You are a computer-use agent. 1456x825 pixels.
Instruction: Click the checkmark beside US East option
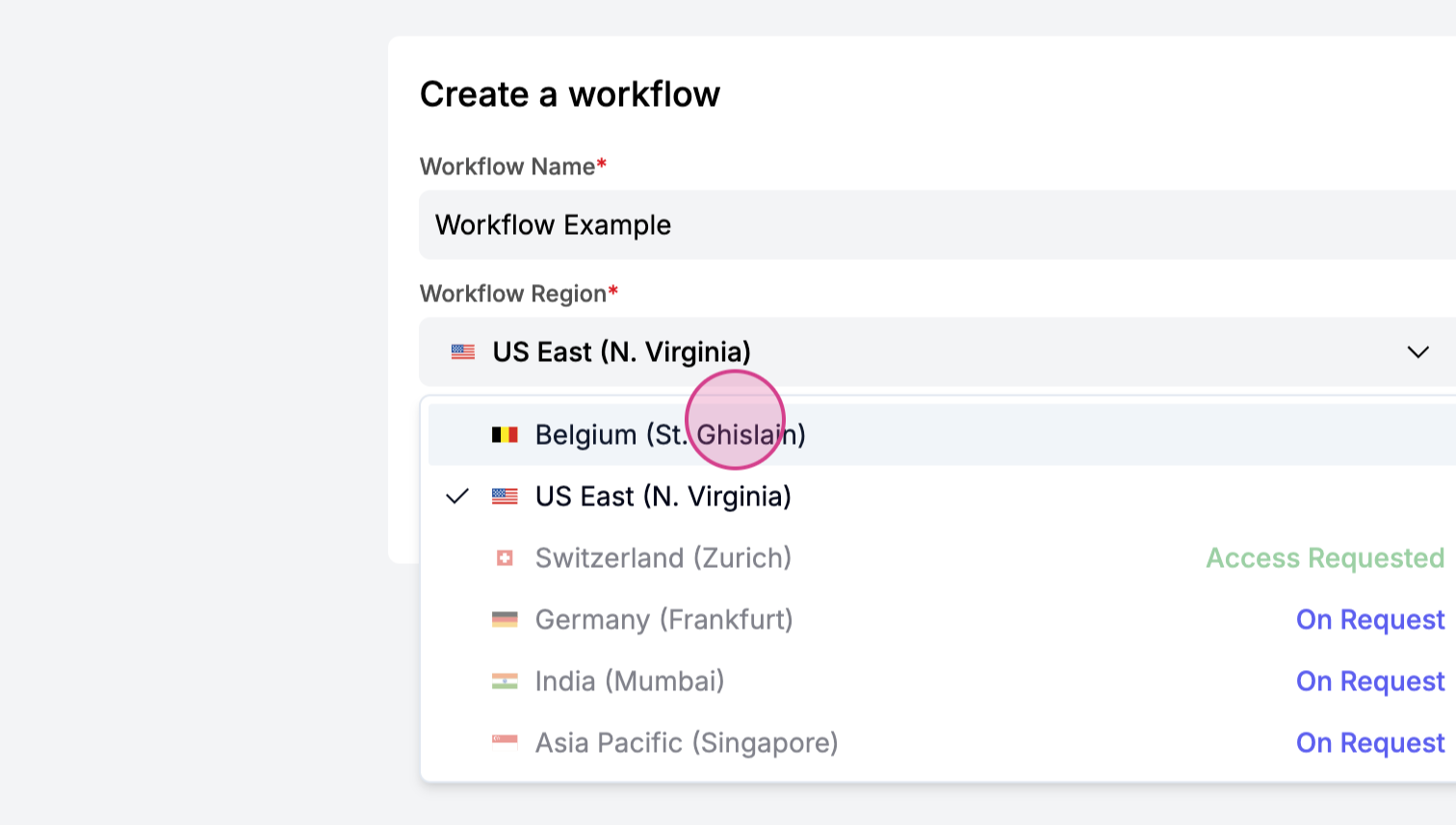click(457, 497)
